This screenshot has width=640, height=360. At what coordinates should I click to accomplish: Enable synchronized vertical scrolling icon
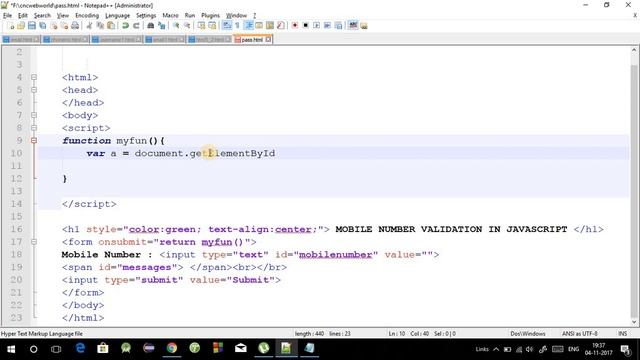201,25
